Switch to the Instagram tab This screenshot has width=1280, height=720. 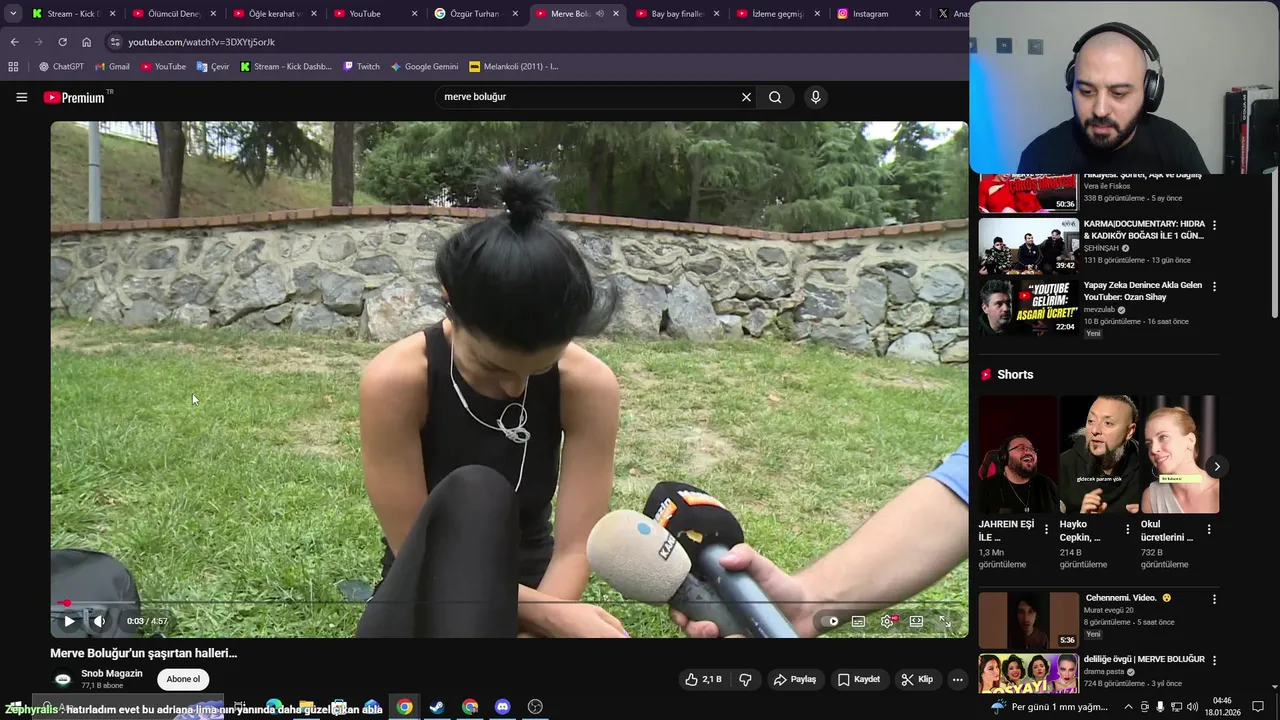pos(878,14)
